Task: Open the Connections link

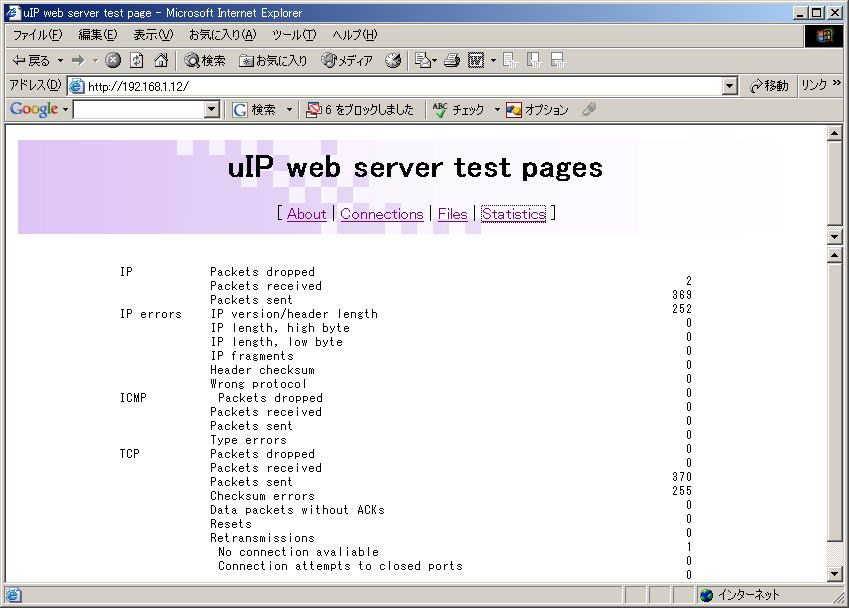Action: pyautogui.click(x=381, y=214)
